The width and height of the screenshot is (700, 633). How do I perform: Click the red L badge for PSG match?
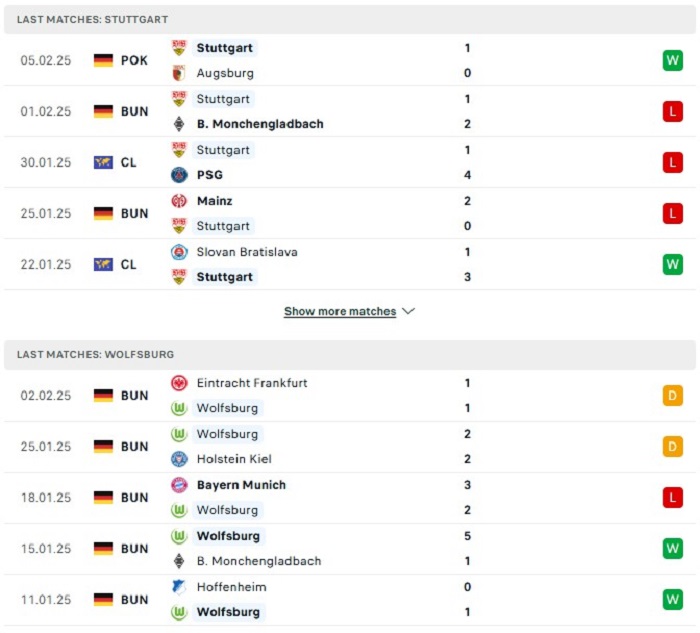pos(672,162)
